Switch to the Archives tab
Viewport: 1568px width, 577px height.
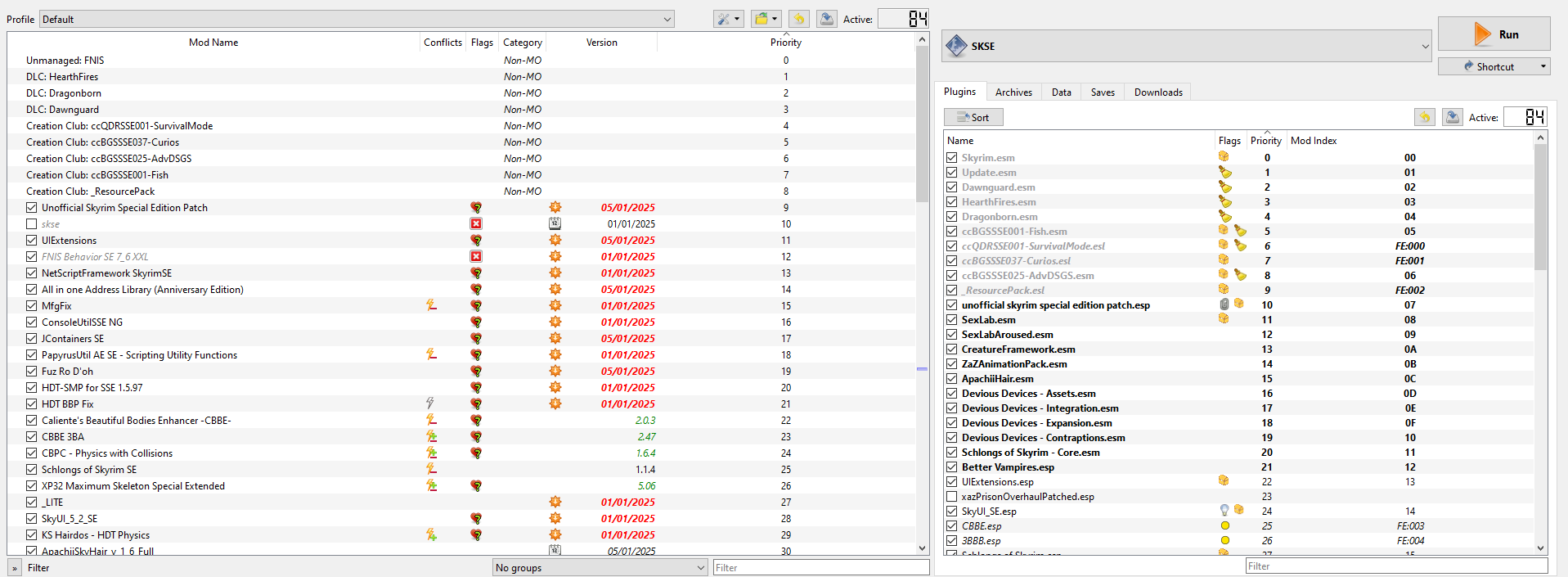click(x=1013, y=92)
